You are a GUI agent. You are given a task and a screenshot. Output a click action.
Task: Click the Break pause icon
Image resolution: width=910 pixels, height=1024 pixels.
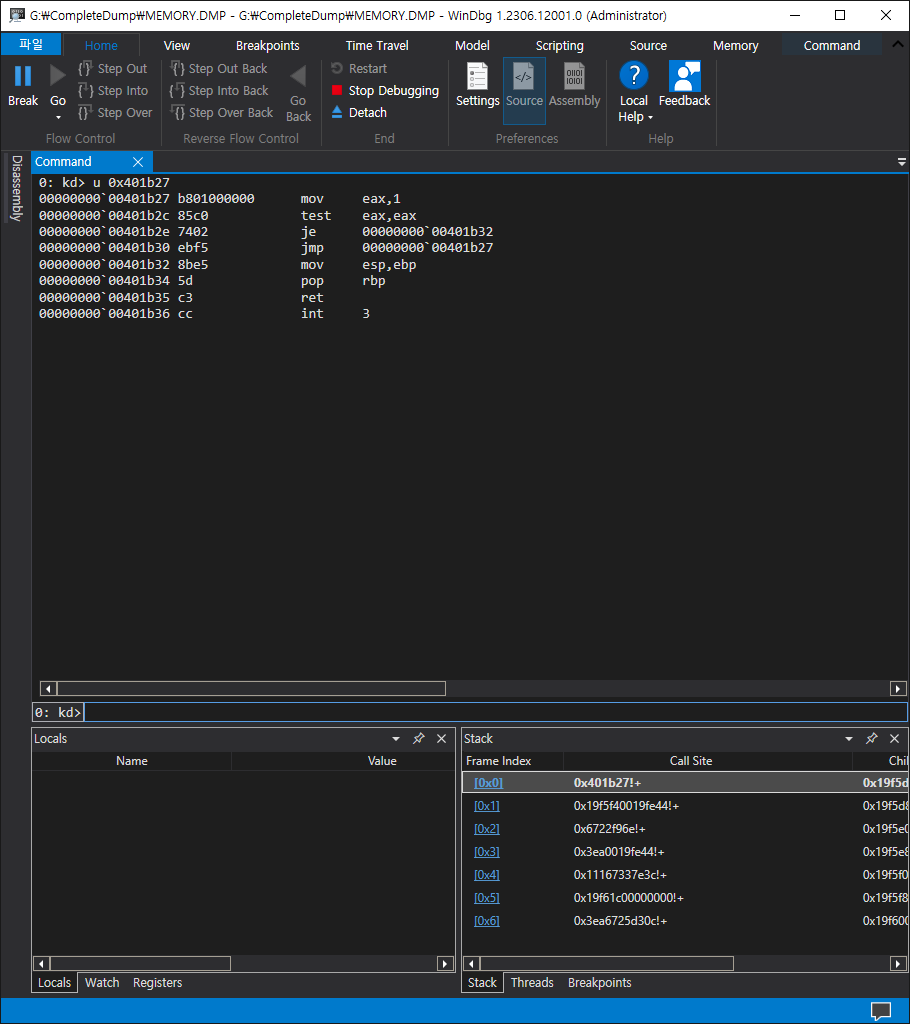(x=23, y=76)
